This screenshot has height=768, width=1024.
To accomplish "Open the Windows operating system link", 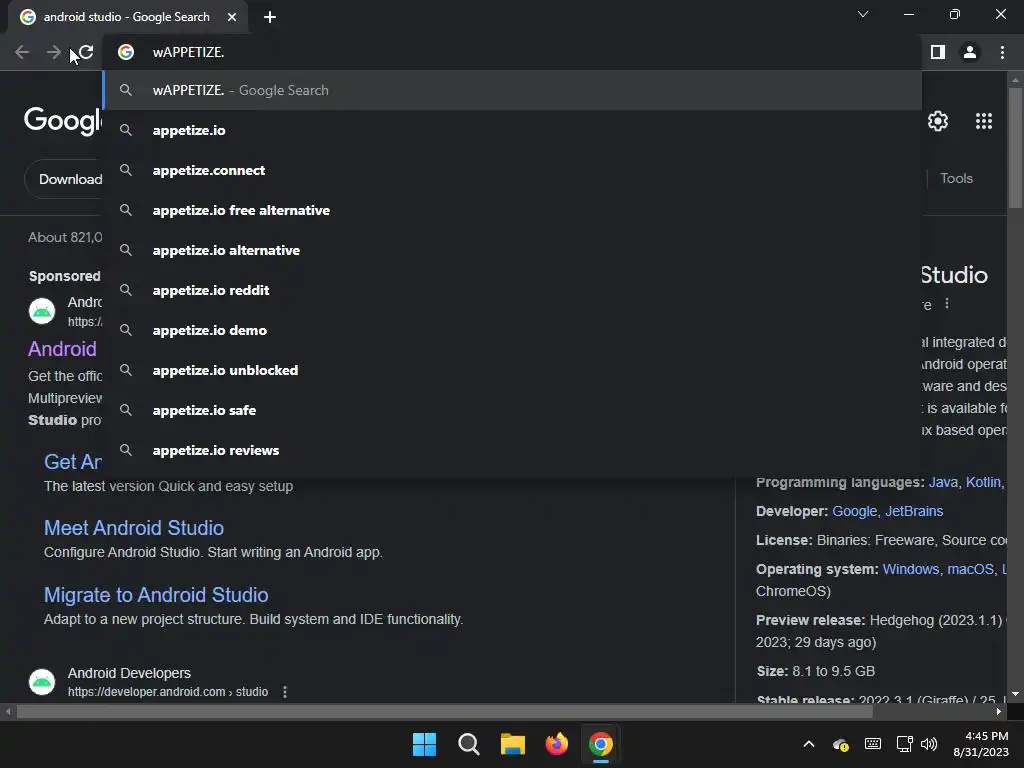I will [x=910, y=569].
